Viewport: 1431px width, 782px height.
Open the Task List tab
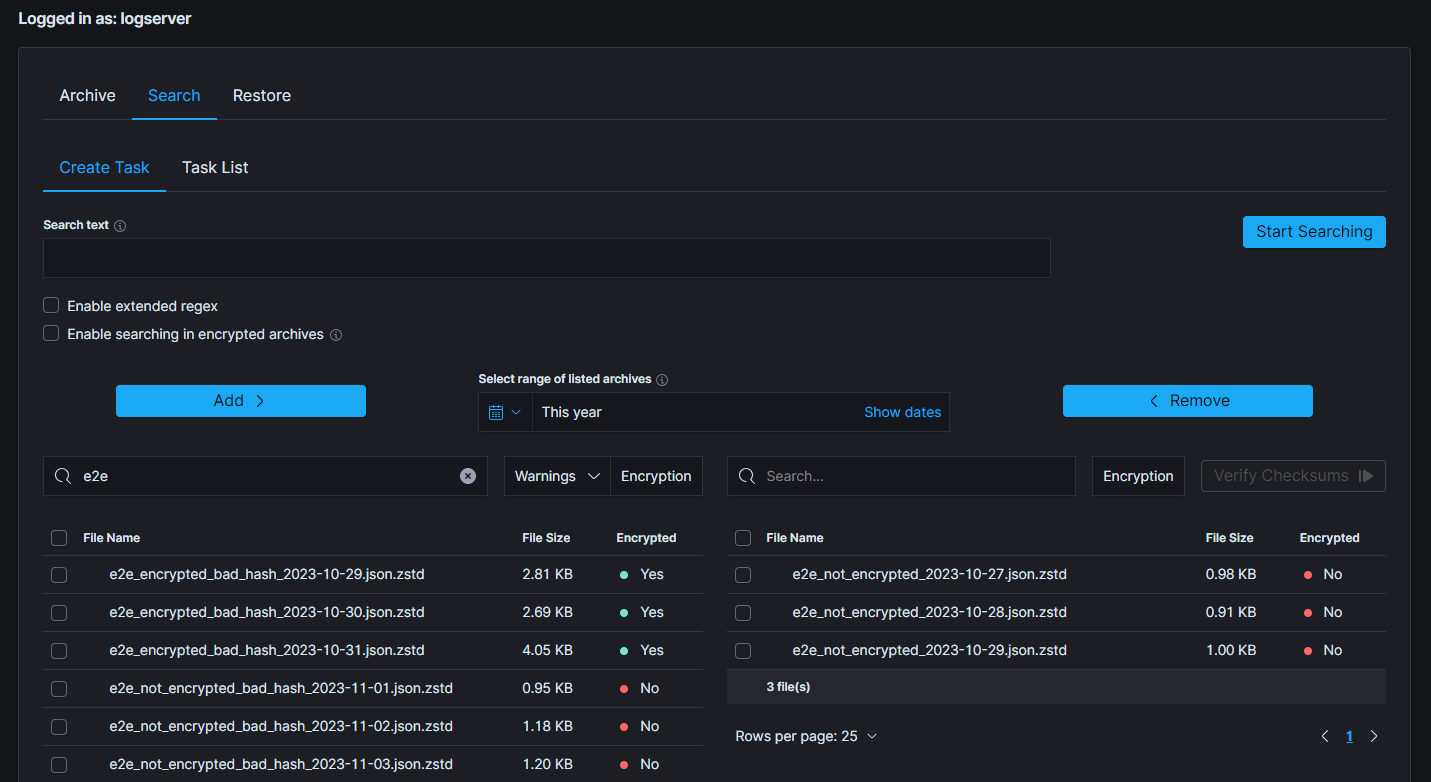pos(215,168)
